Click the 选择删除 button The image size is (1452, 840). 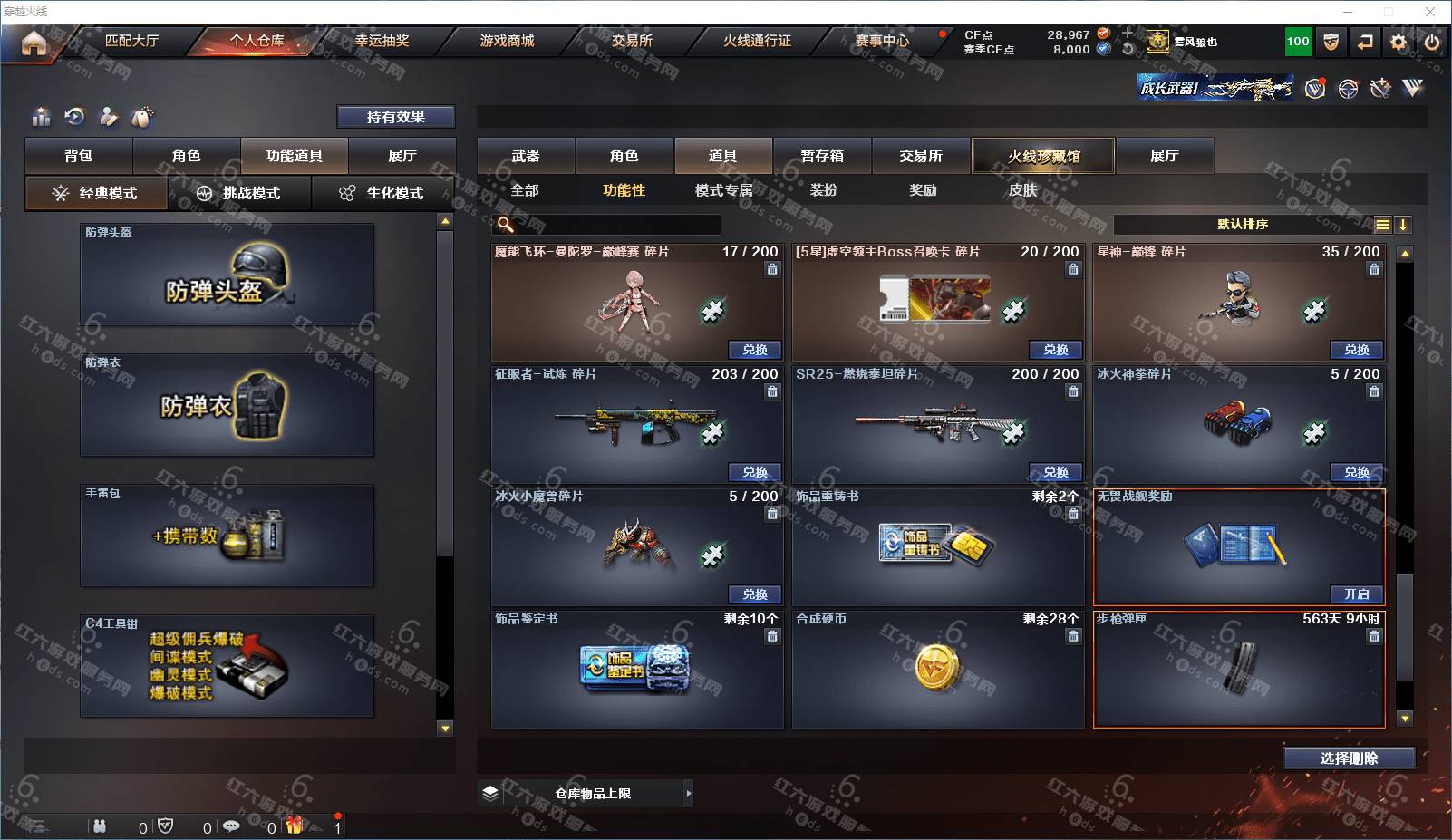point(1349,758)
